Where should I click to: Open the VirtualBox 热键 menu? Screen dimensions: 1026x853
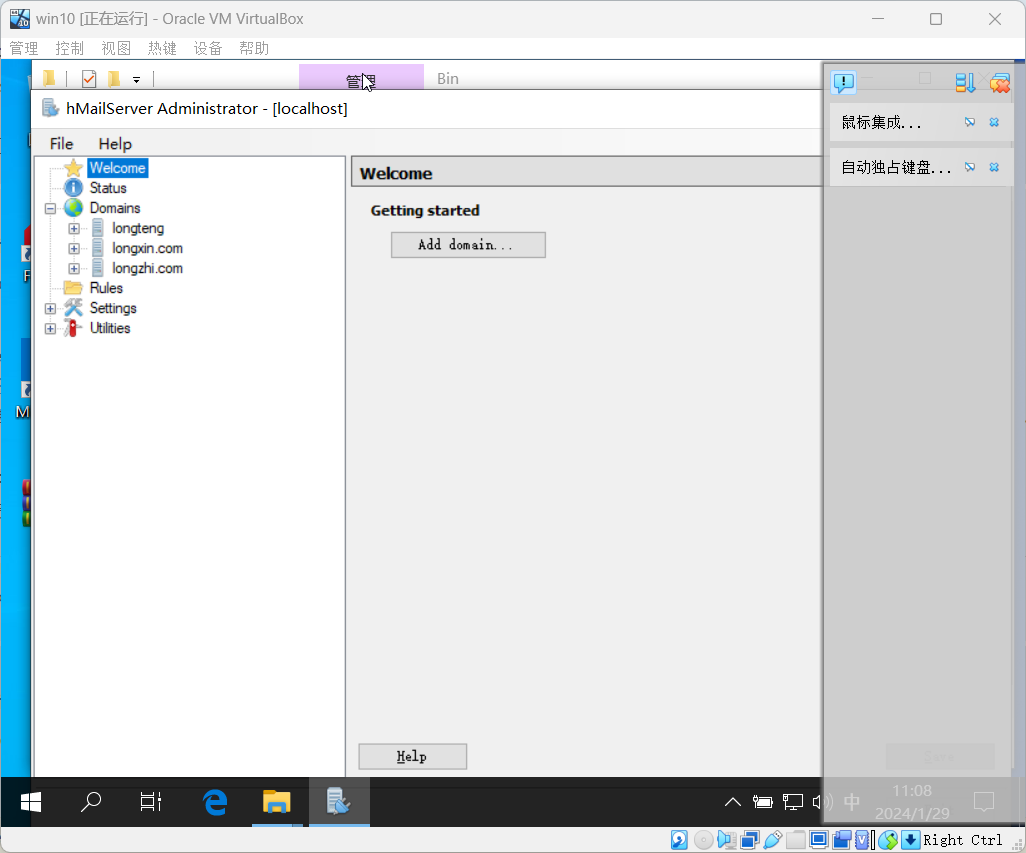162,48
